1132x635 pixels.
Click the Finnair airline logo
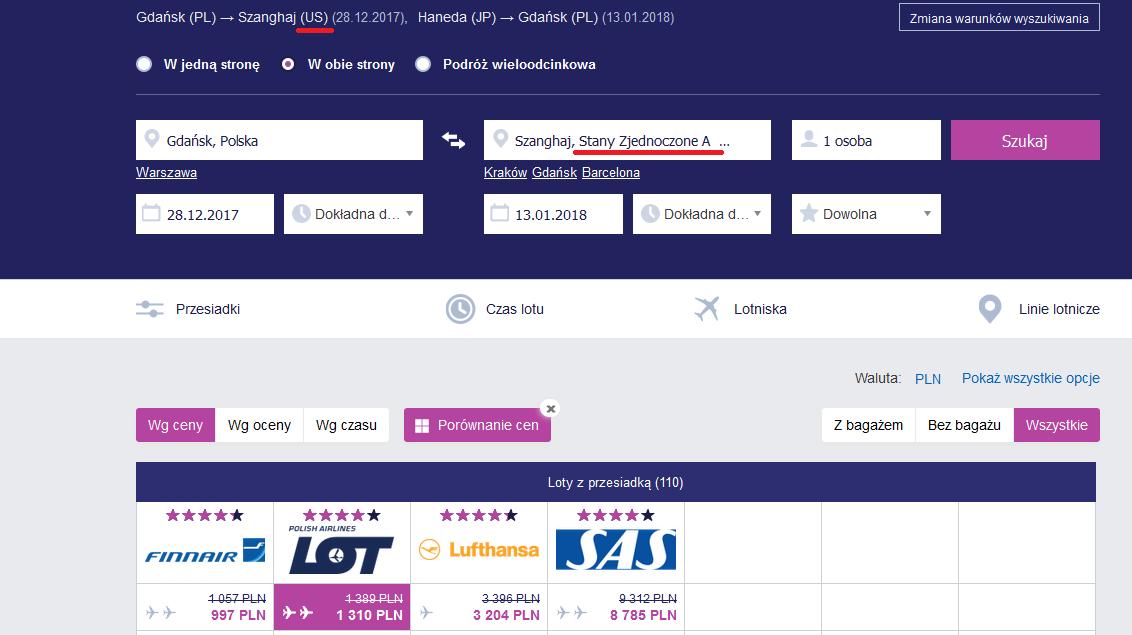pos(205,551)
